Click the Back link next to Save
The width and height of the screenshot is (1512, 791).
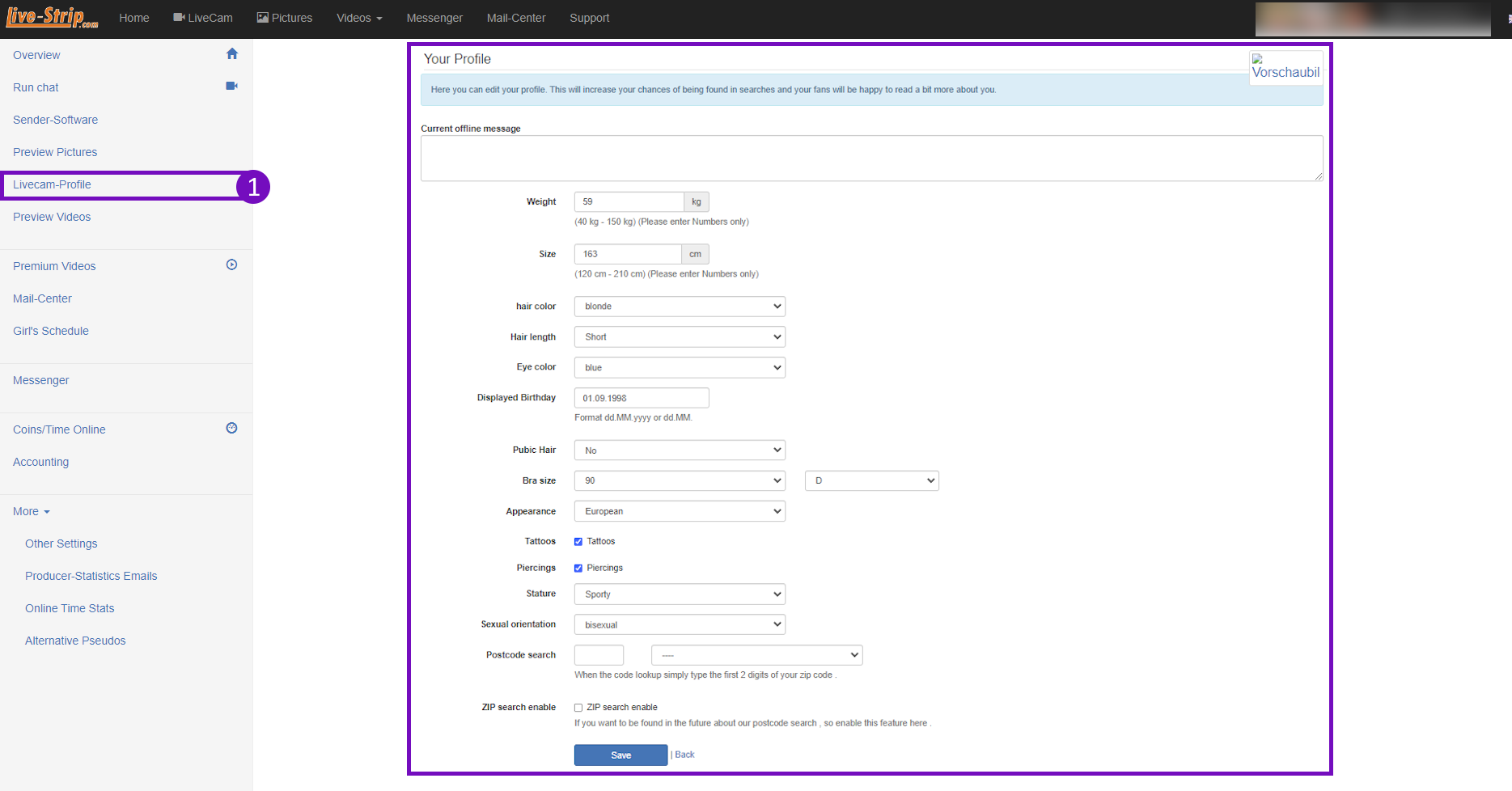point(684,755)
